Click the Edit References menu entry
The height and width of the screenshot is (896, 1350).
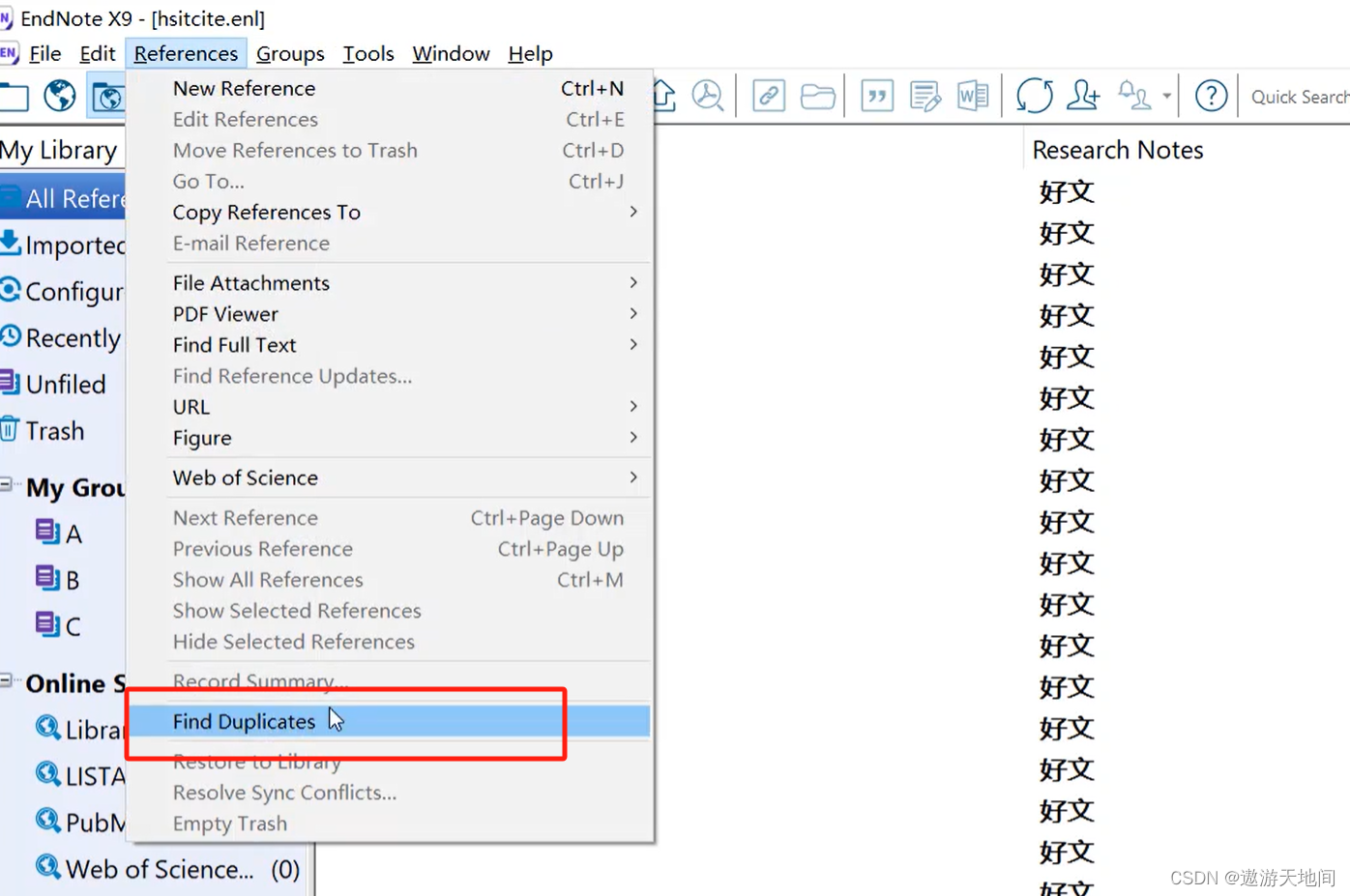click(391, 119)
